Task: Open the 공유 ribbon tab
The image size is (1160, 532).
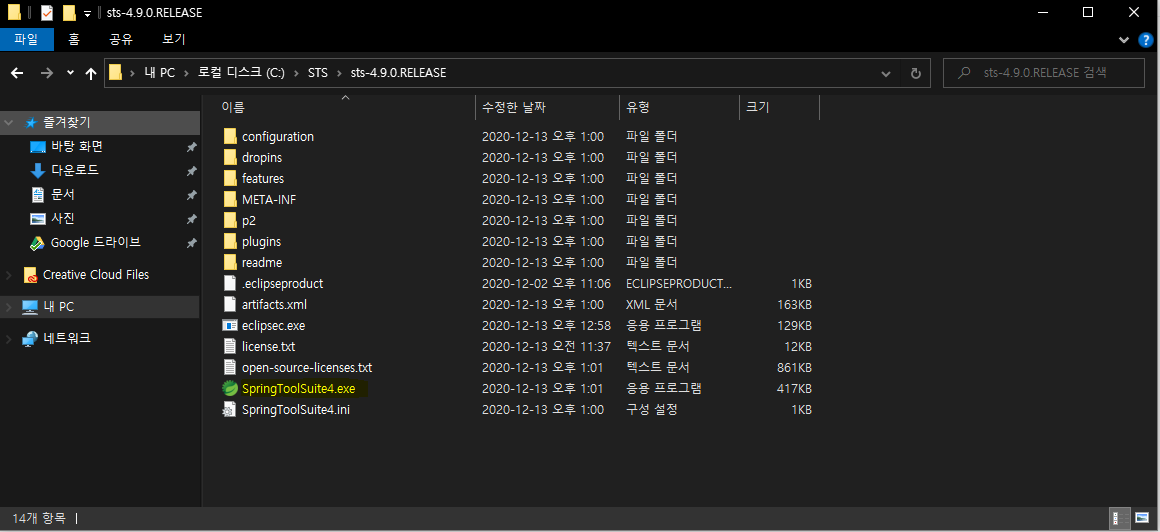Action: pos(121,39)
